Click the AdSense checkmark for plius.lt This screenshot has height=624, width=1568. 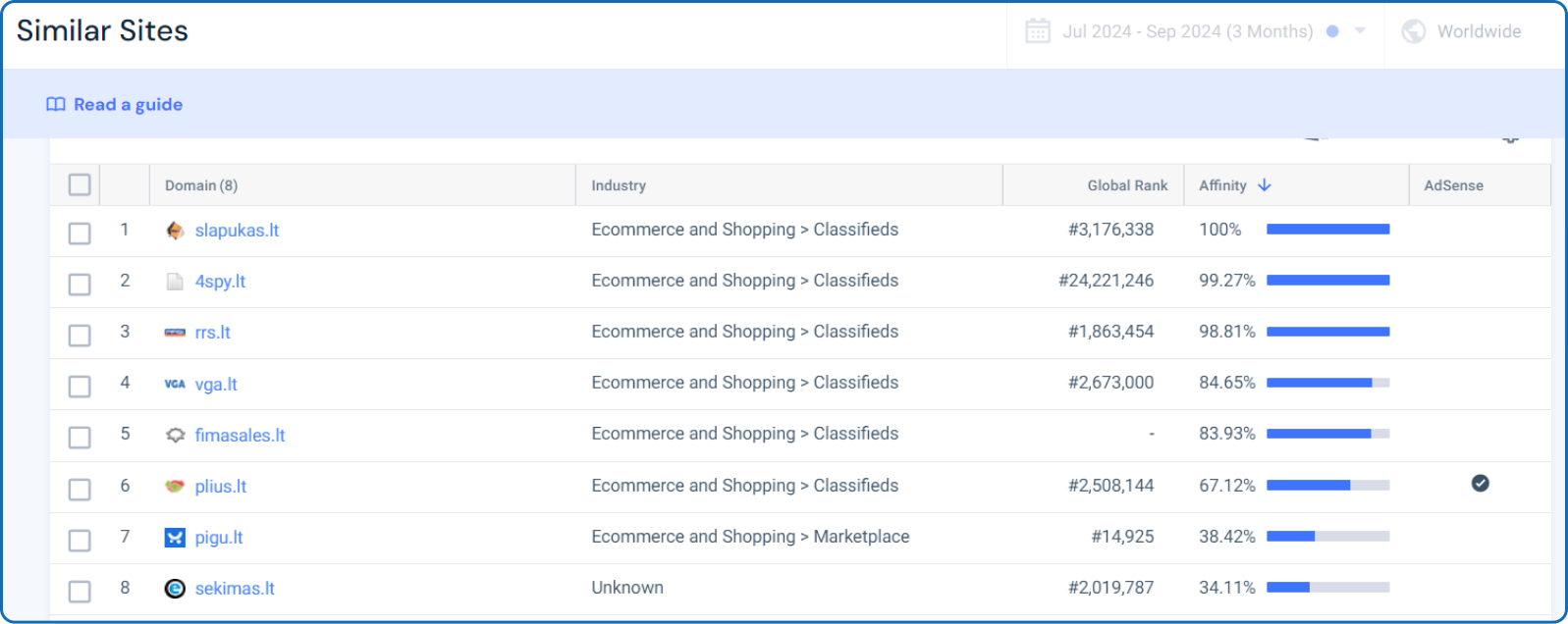point(1481,483)
